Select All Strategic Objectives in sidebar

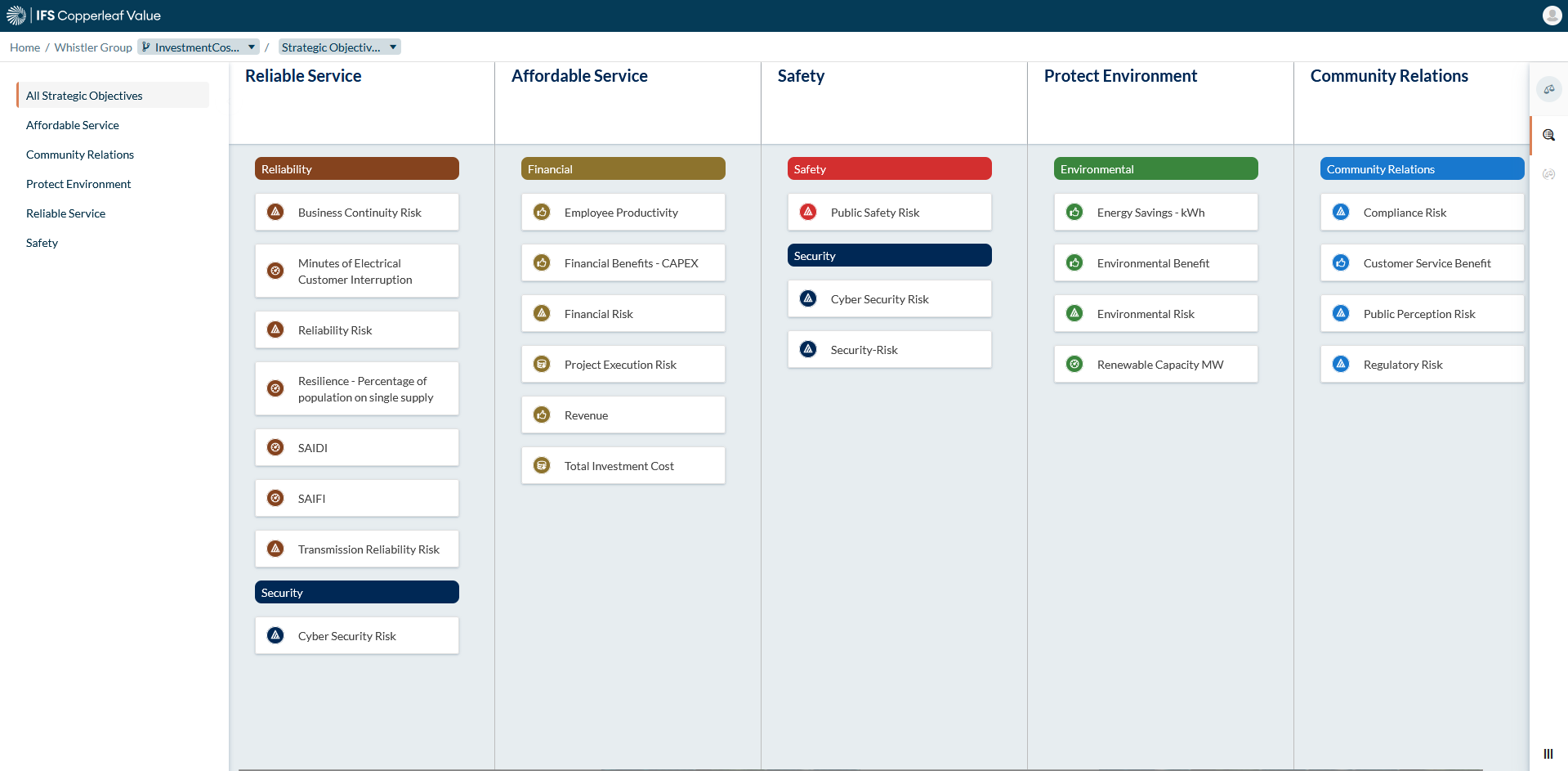84,96
